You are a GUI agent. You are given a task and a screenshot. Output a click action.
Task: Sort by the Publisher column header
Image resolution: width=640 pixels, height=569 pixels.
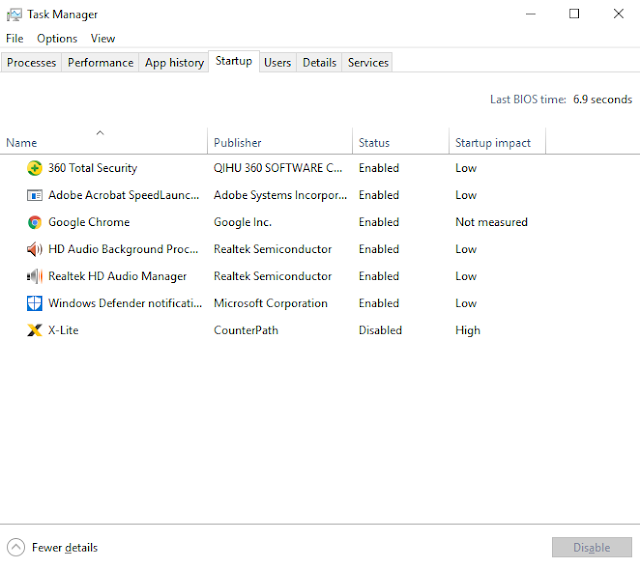[280, 141]
